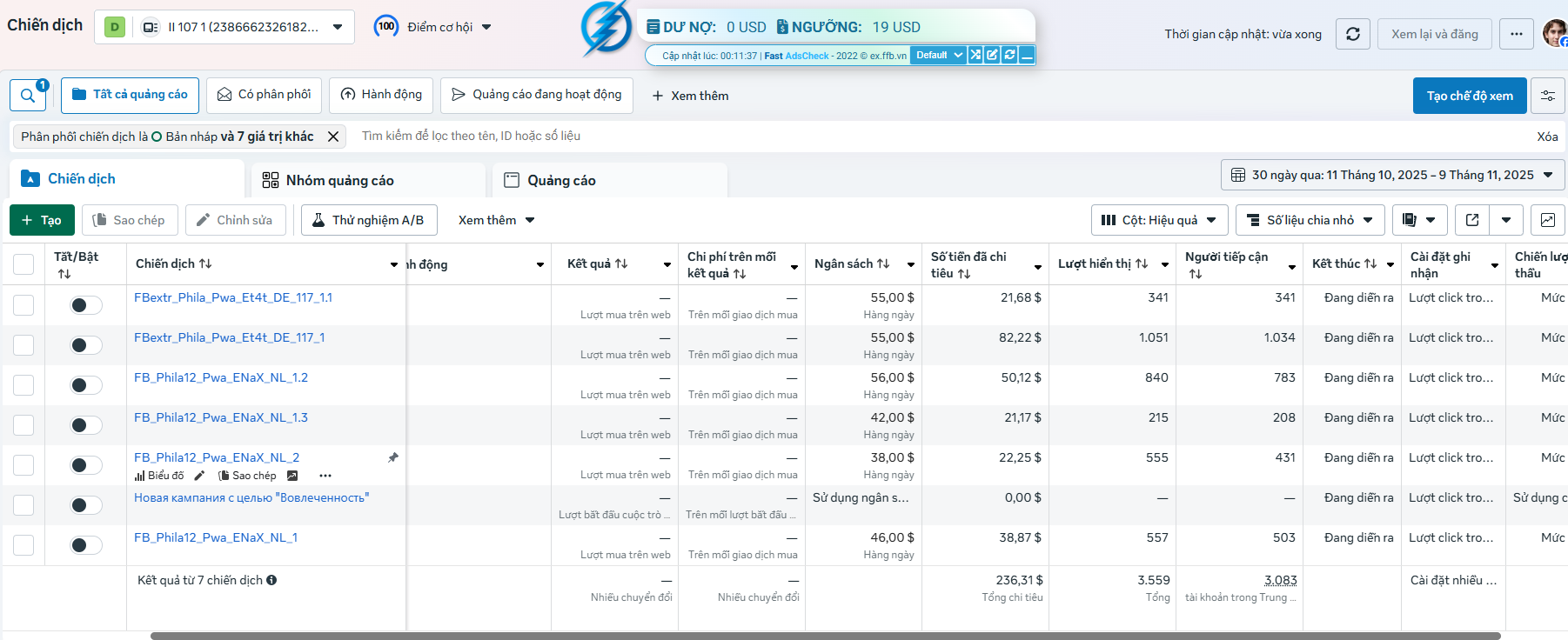Image resolution: width=1568 pixels, height=640 pixels.
Task: Minimize the Fast AdsCheck bar
Action: tap(1027, 55)
